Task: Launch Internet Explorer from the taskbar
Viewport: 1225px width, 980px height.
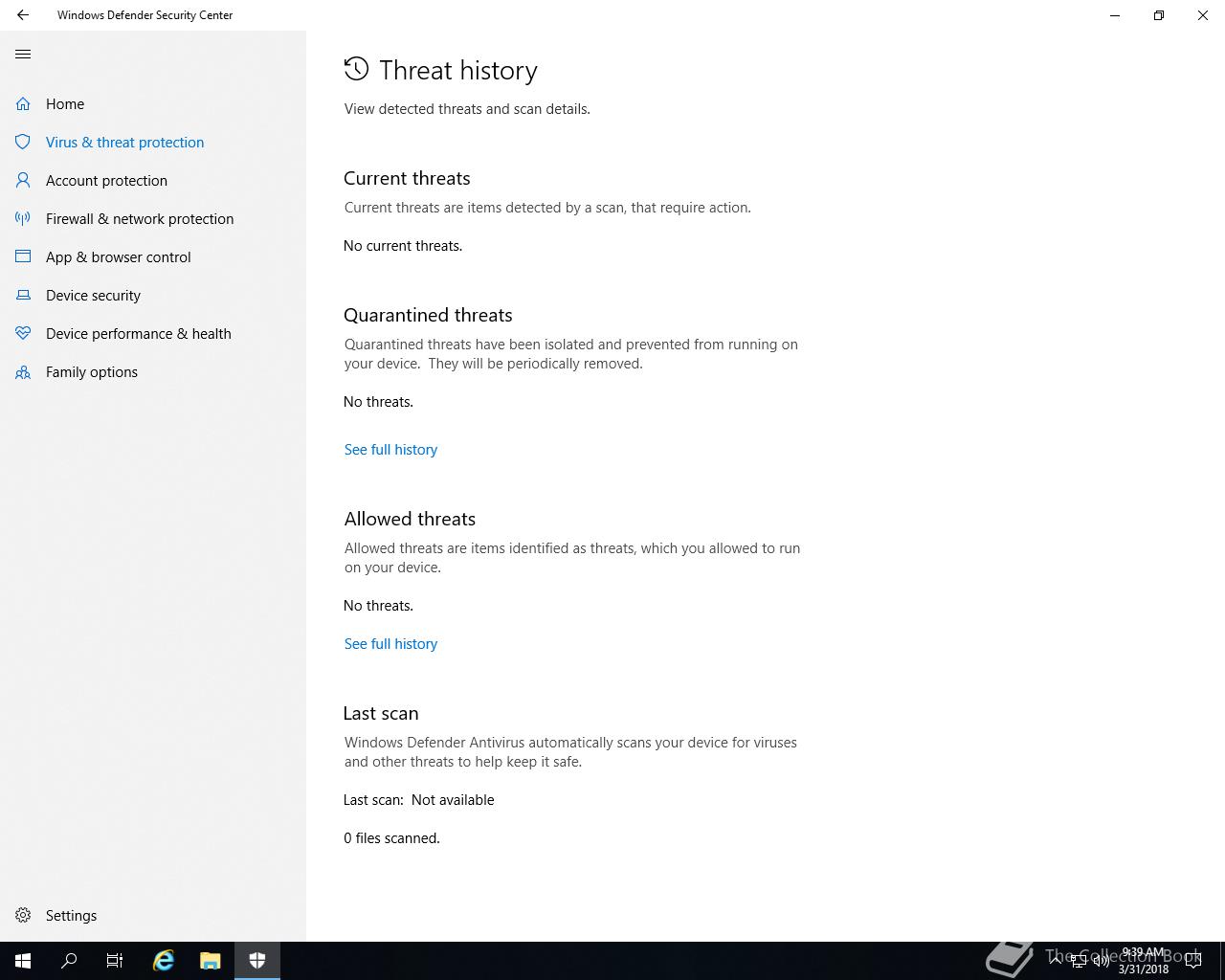Action: [164, 961]
